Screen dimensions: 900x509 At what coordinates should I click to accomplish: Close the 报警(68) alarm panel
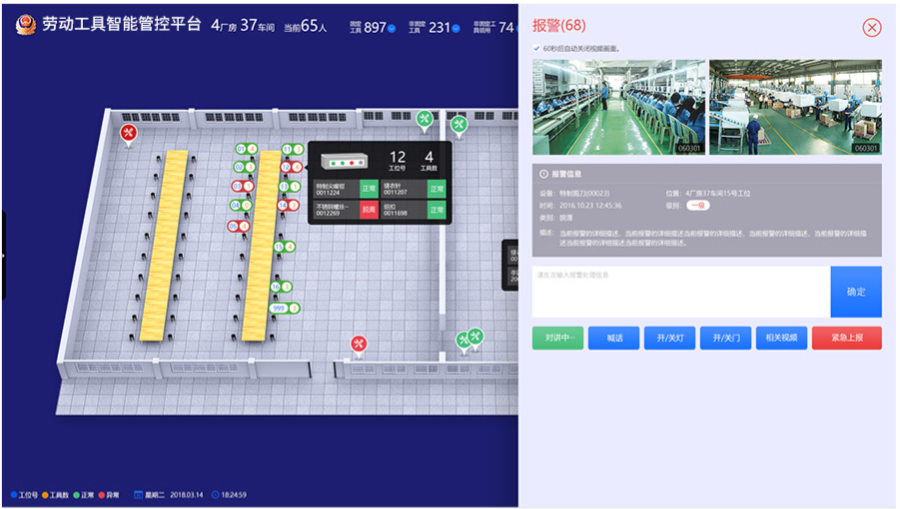coord(871,27)
